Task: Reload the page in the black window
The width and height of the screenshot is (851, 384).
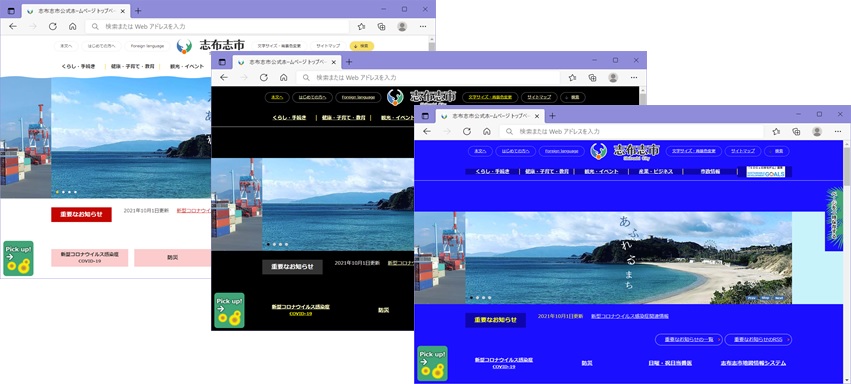Action: click(264, 78)
